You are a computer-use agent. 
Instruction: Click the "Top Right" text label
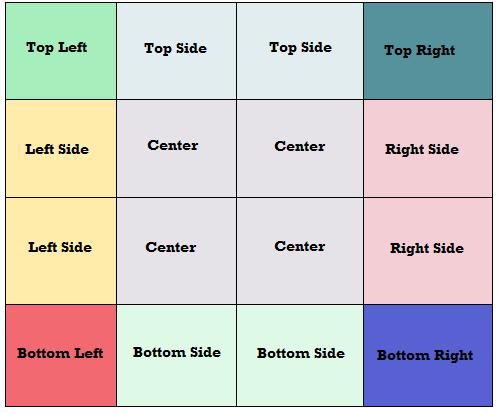pos(420,51)
